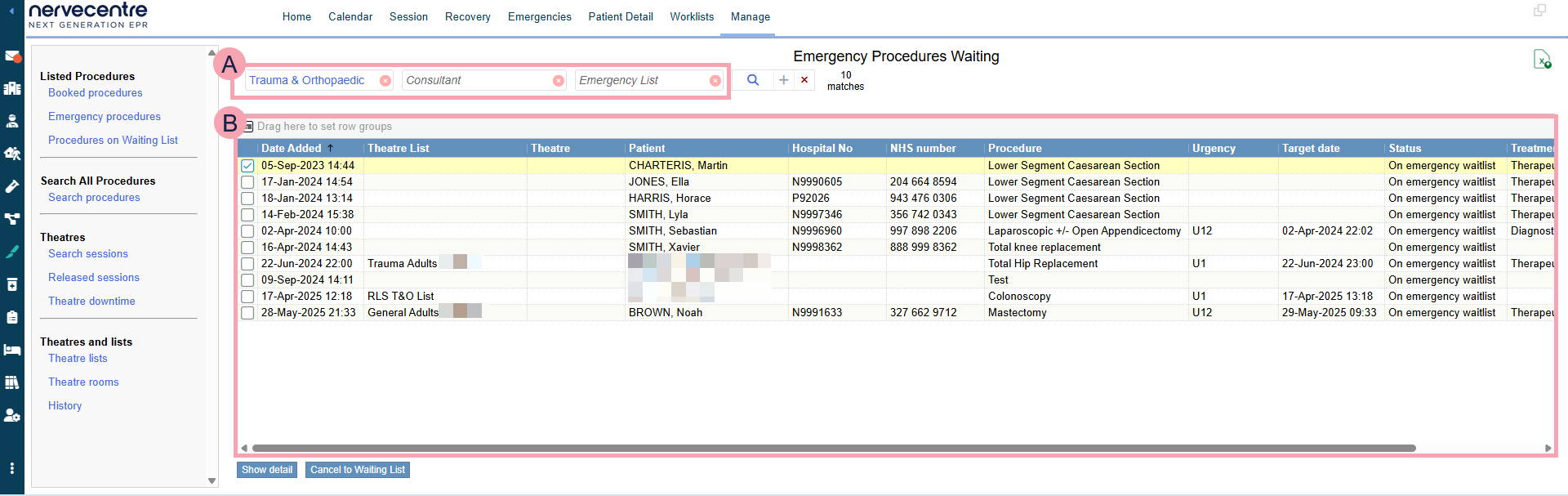1568x496 pixels.
Task: Uncheck the CHARTERIS, Martin row checkbox
Action: pyautogui.click(x=247, y=166)
